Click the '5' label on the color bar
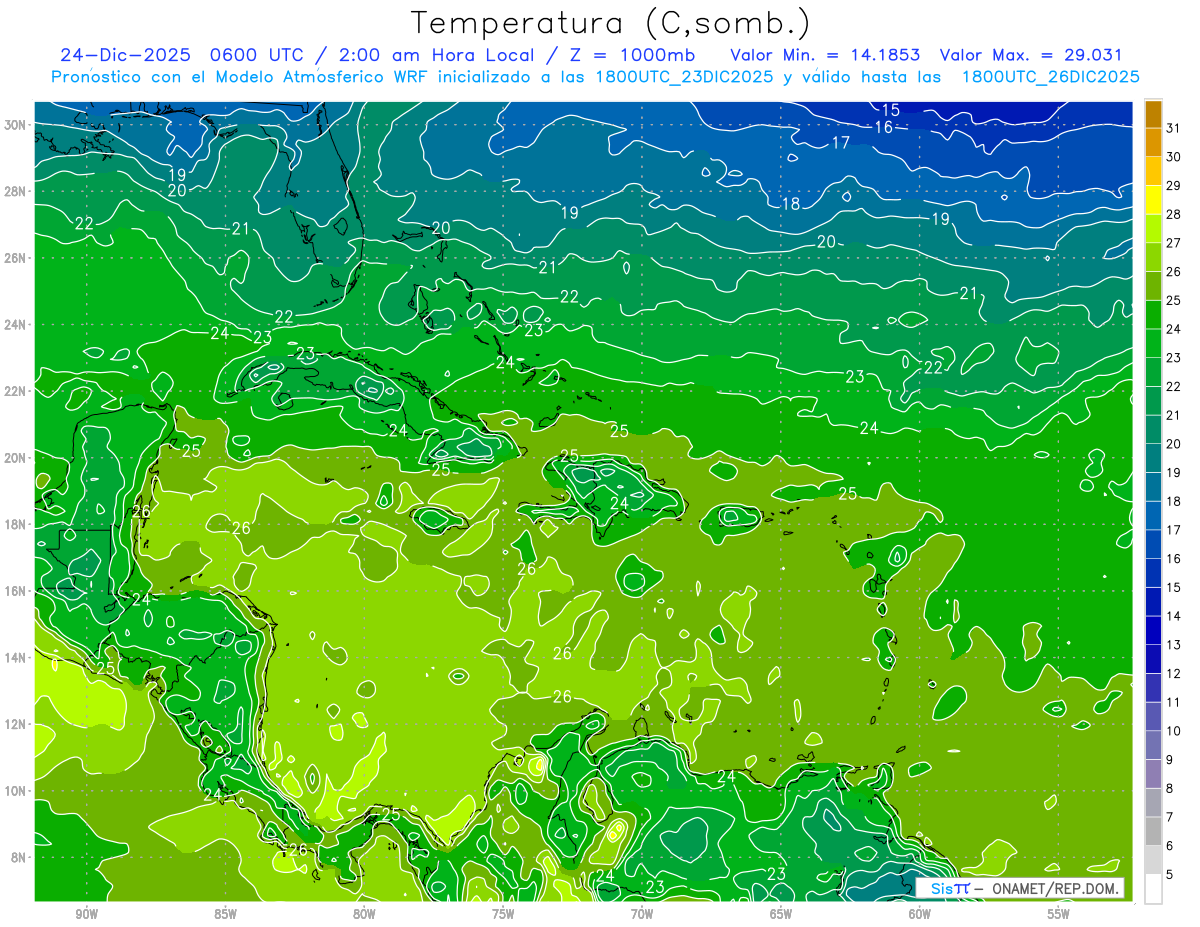 click(1170, 875)
